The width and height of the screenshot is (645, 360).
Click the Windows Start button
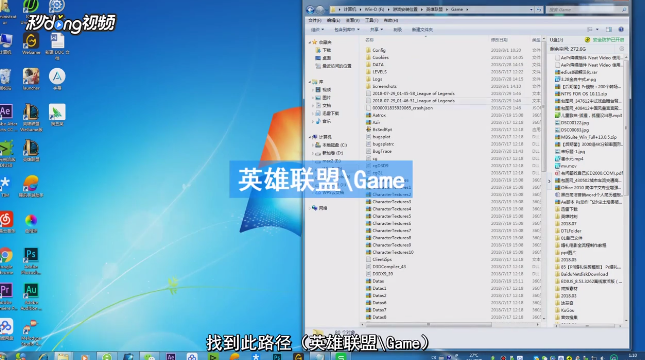click(3, 356)
